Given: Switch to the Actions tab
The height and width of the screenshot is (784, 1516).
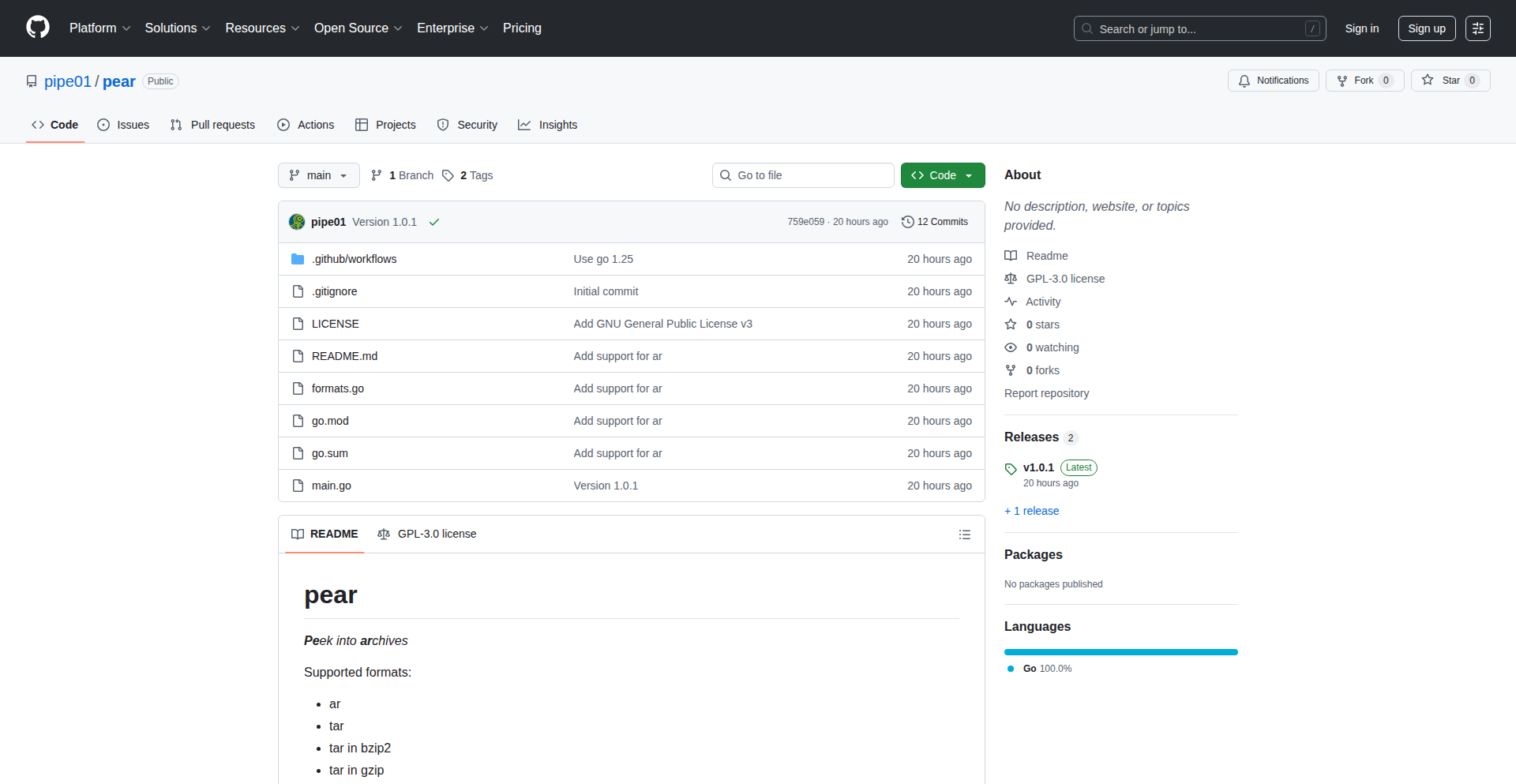Looking at the screenshot, I should (x=306, y=125).
